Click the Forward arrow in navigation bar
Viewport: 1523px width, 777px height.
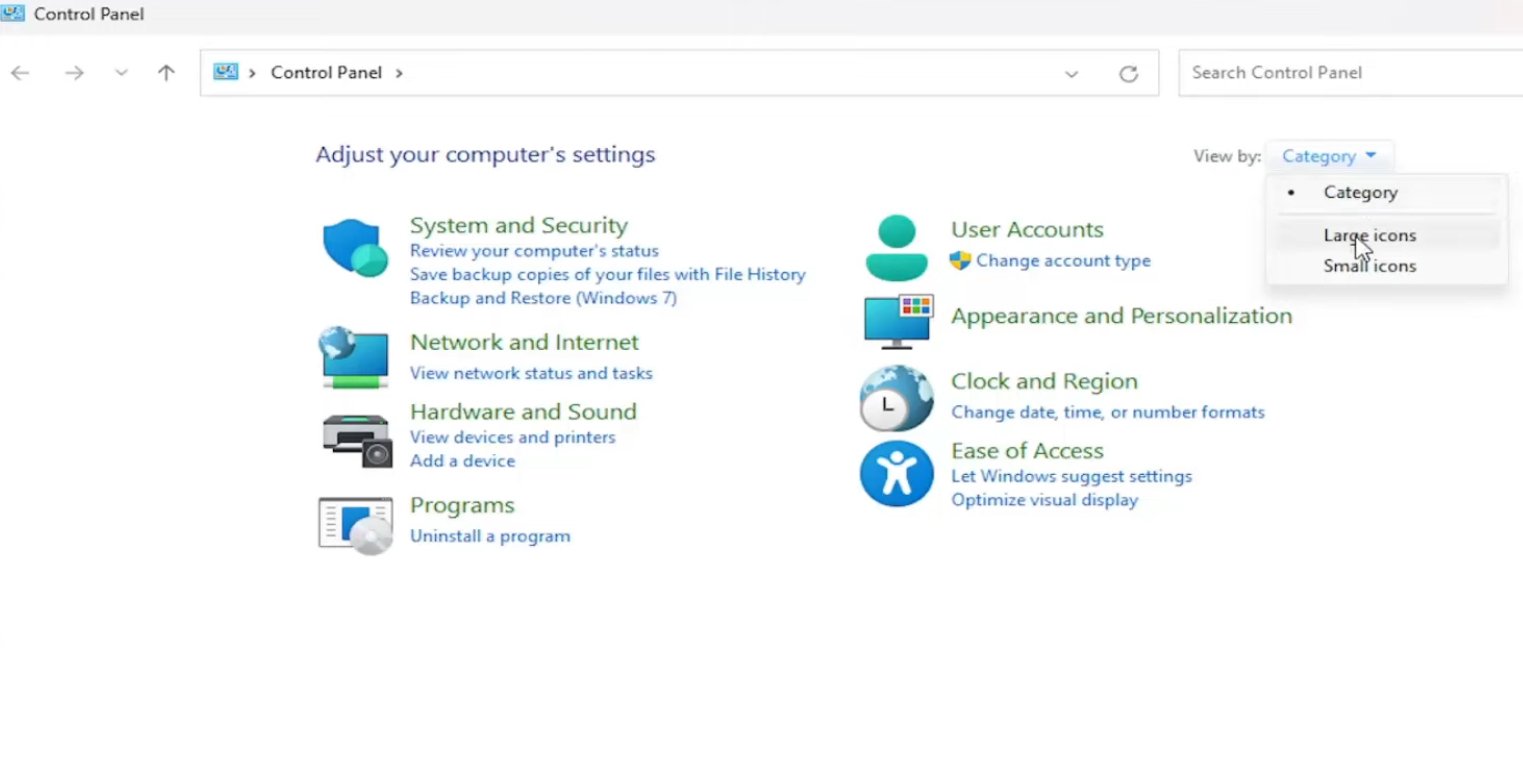(x=74, y=73)
